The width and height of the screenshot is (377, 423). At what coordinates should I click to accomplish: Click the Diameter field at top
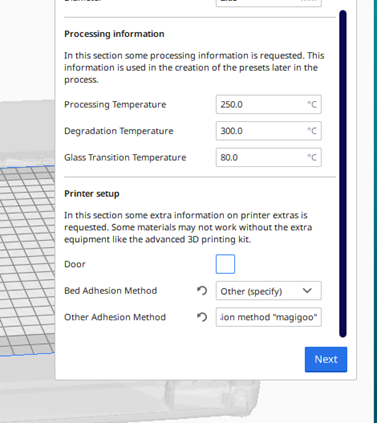click(x=269, y=3)
